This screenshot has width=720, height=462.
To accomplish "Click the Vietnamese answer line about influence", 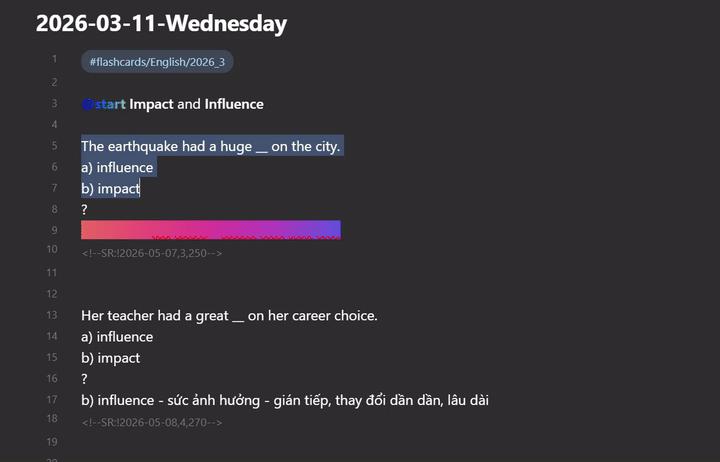I will coord(285,400).
